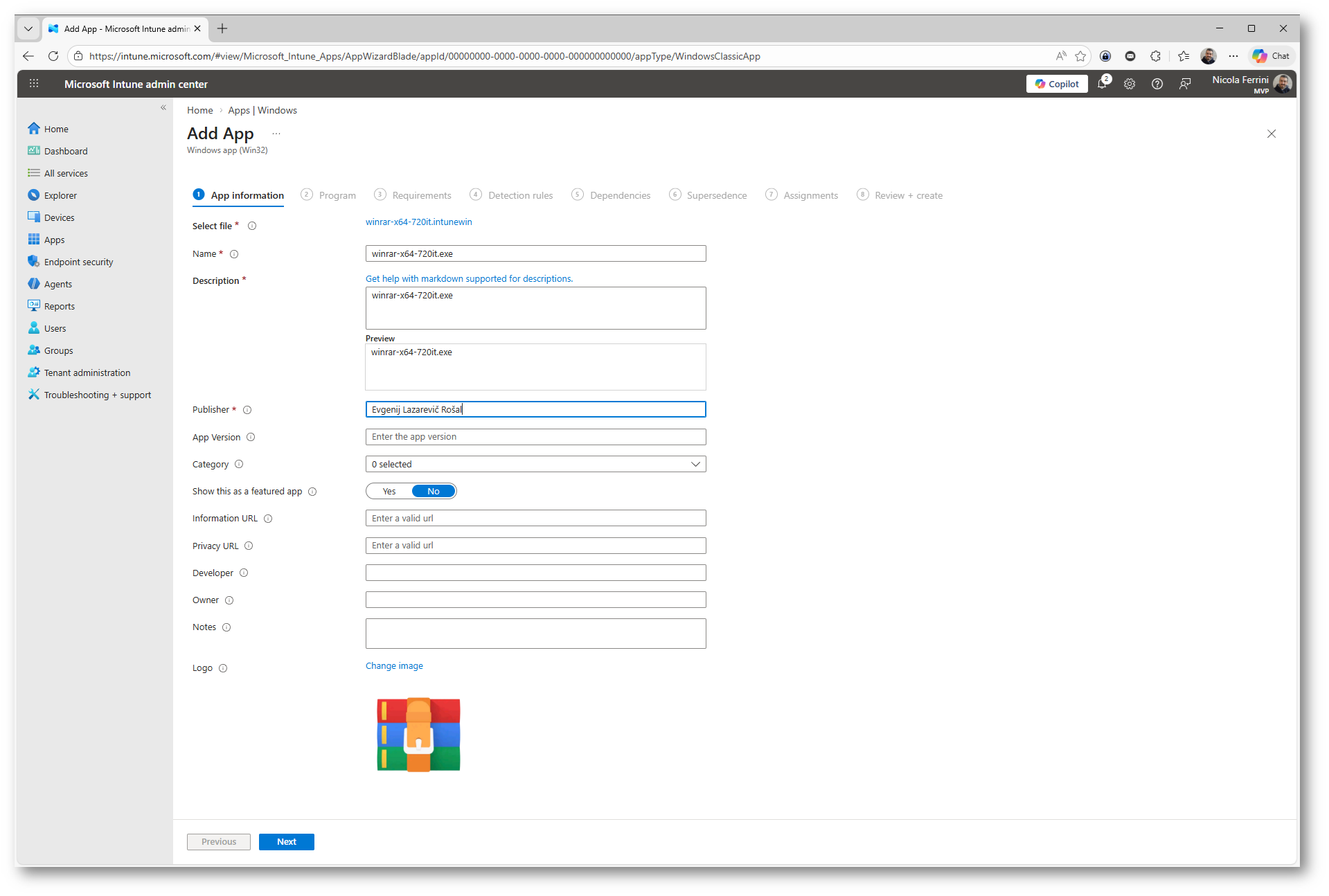Click the App Version input field
The height and width of the screenshot is (896, 1329).
coord(535,437)
